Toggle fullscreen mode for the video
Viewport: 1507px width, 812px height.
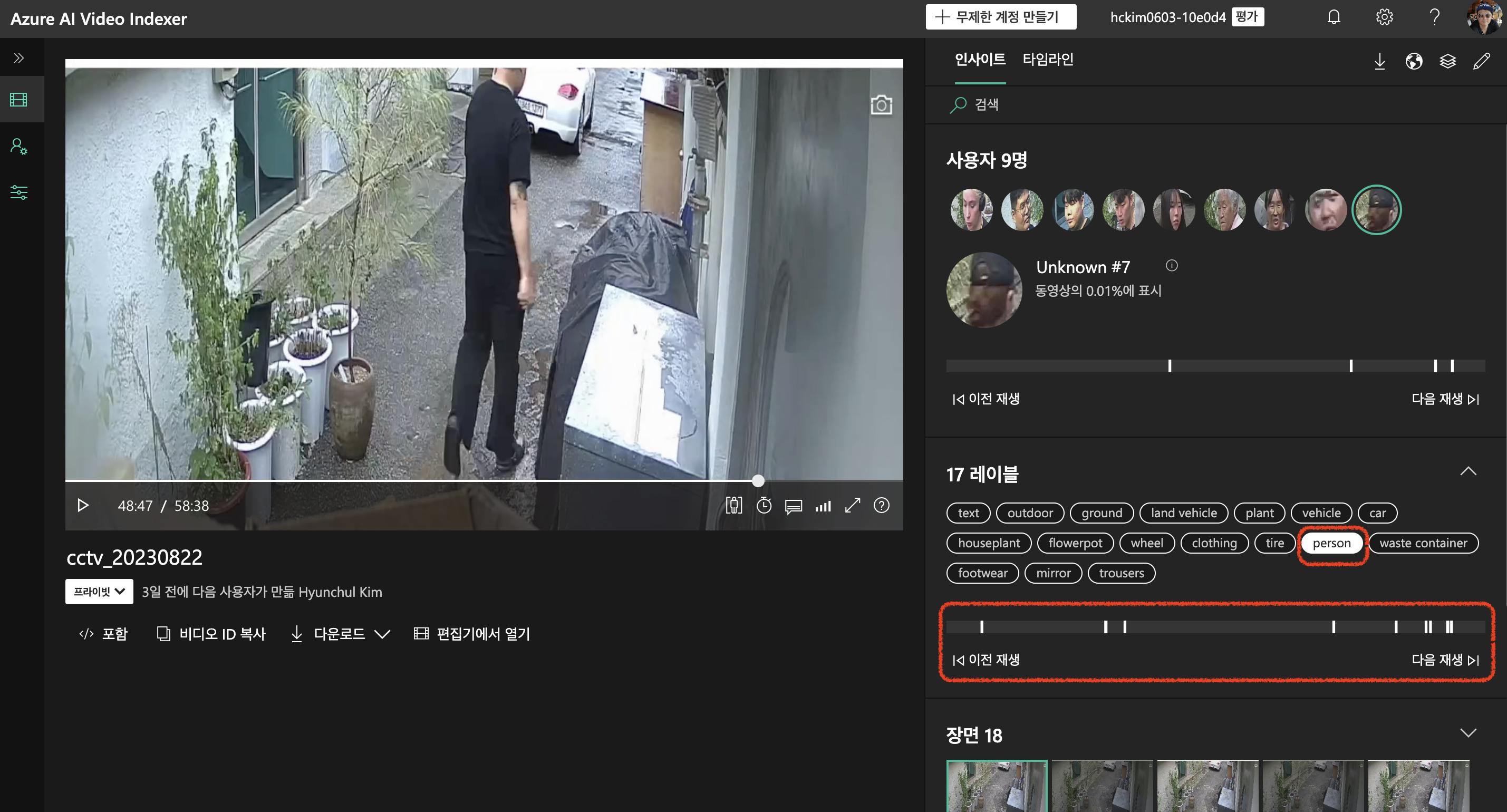(x=853, y=506)
